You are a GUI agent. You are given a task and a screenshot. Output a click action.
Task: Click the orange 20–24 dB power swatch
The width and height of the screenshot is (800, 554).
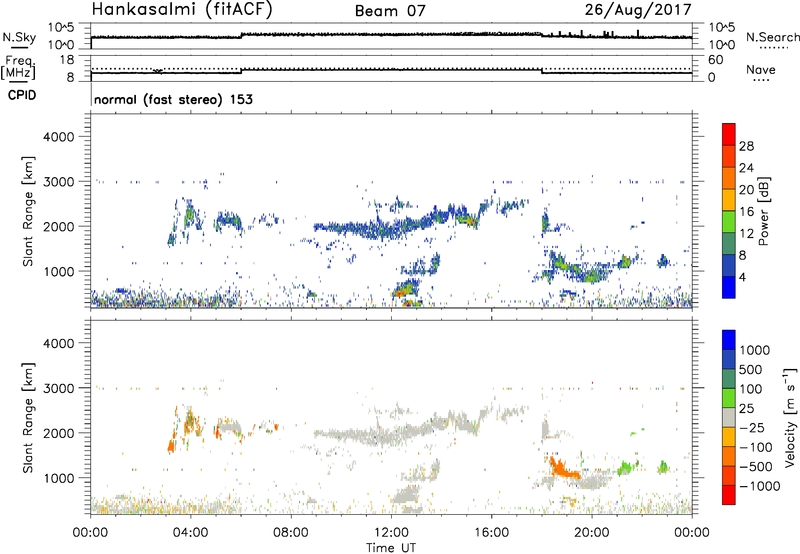point(729,178)
